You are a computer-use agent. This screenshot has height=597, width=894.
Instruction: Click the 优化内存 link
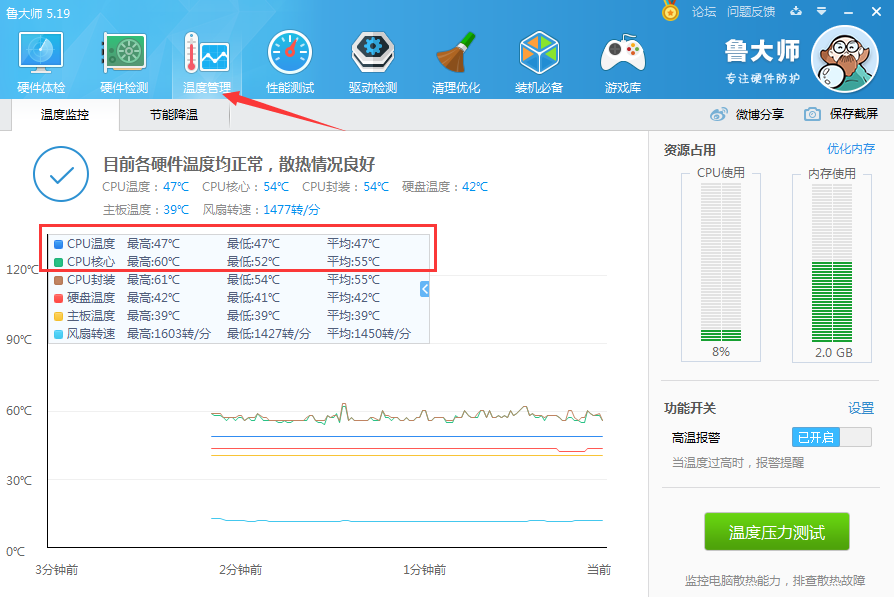(x=851, y=149)
